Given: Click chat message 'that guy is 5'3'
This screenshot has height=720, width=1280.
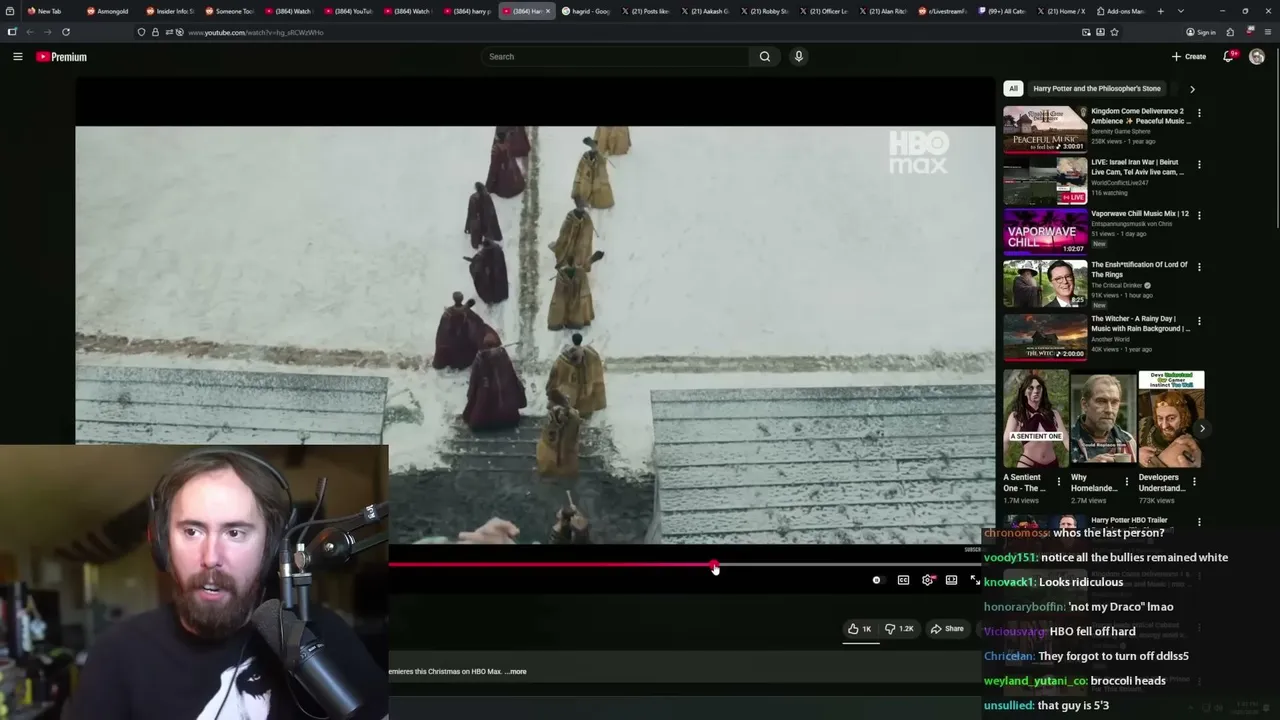Looking at the screenshot, I should (1073, 706).
